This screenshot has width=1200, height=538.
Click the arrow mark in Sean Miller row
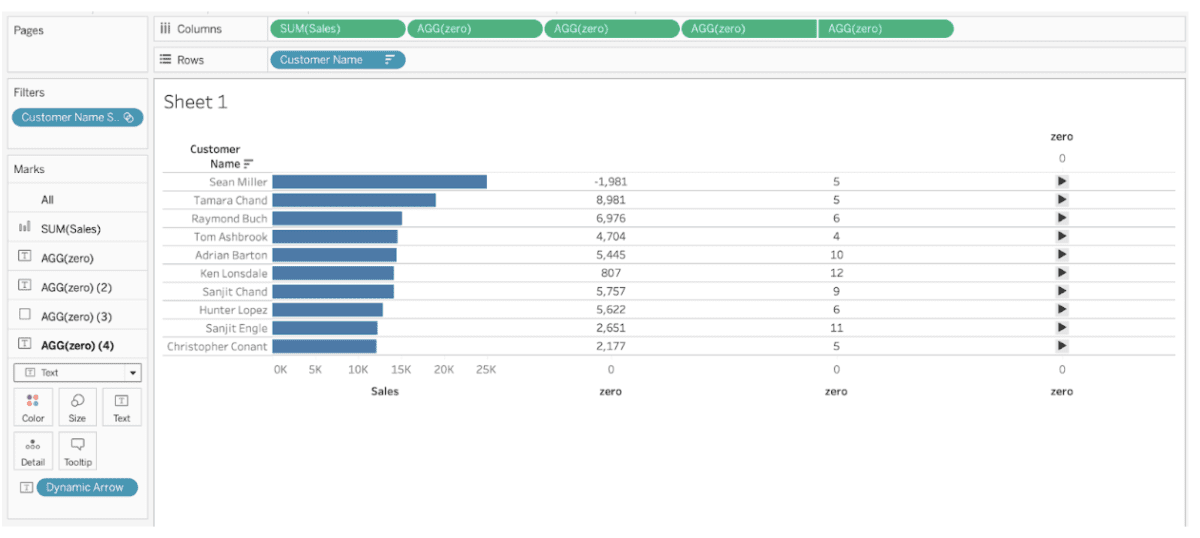click(1062, 182)
